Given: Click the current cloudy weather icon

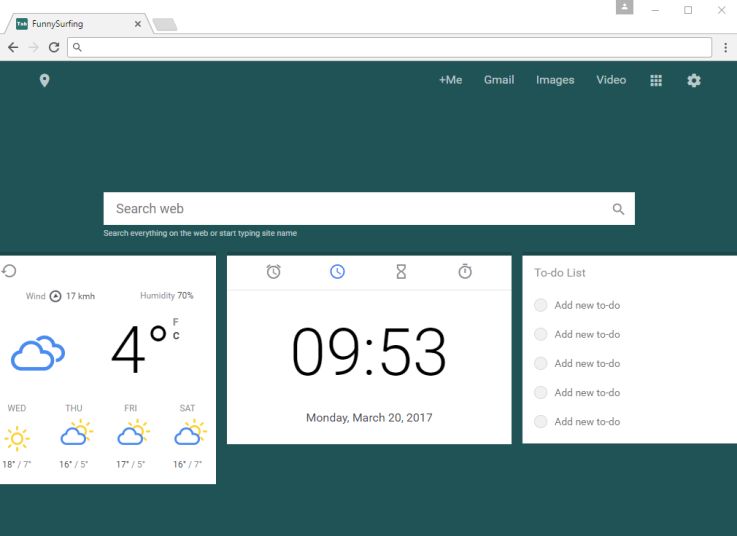Looking at the screenshot, I should 38,353.
